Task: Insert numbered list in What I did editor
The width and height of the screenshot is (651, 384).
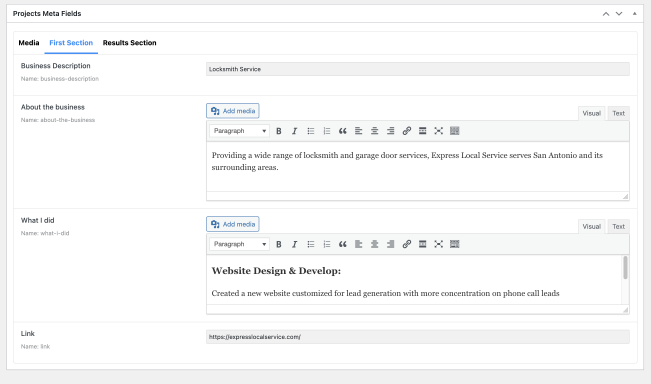Action: 327,244
